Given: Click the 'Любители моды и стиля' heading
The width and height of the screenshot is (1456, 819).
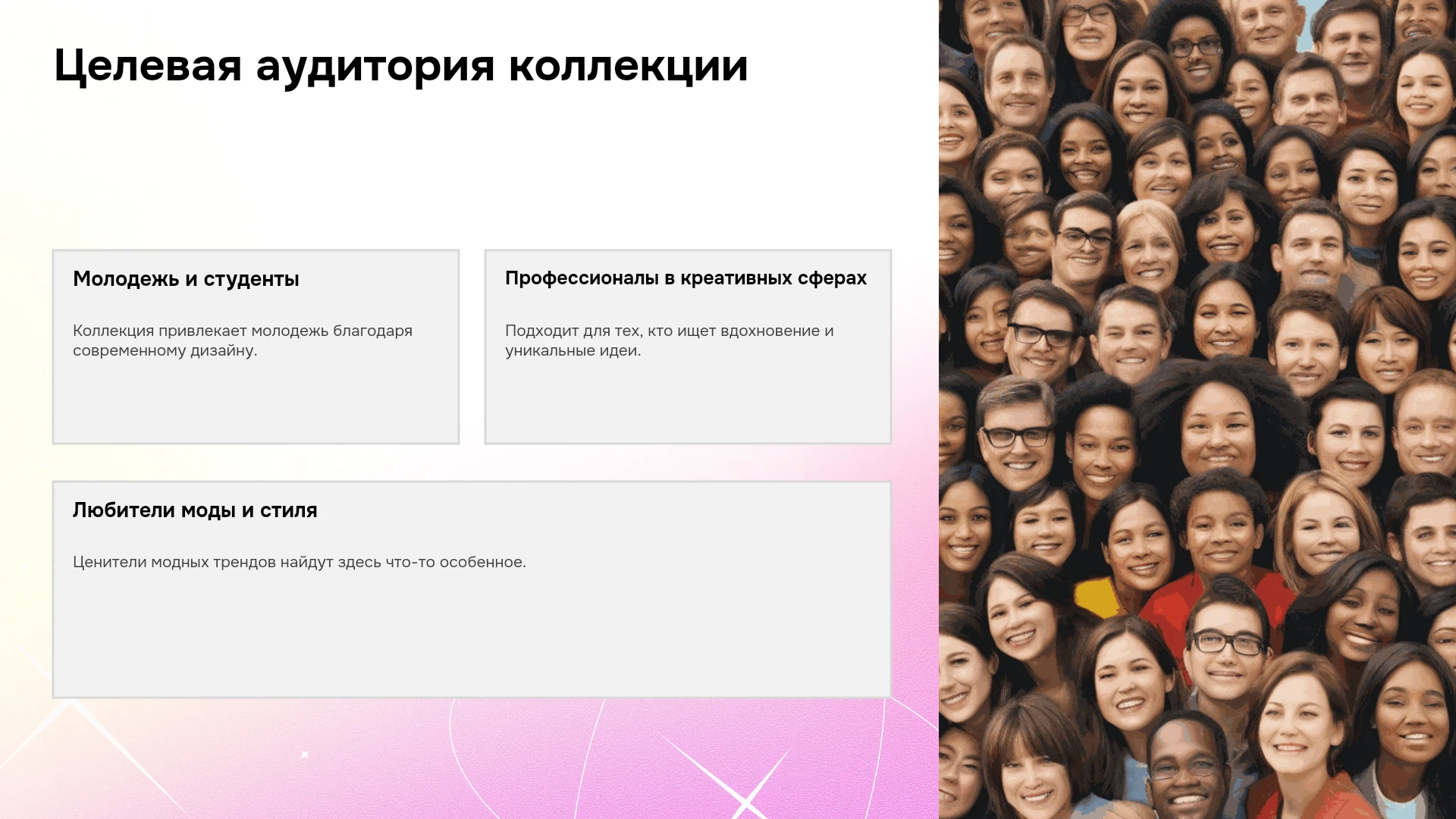Looking at the screenshot, I should tap(195, 510).
